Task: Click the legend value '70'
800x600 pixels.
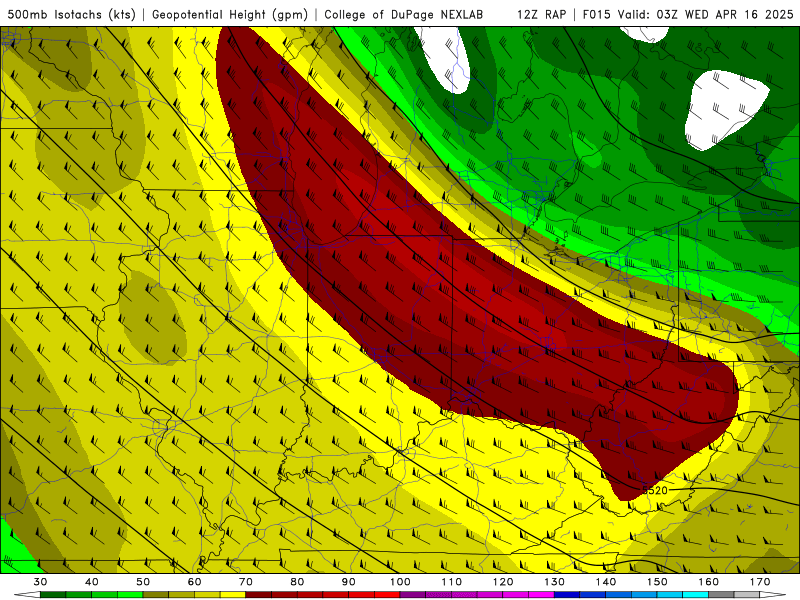Action: pyautogui.click(x=246, y=582)
